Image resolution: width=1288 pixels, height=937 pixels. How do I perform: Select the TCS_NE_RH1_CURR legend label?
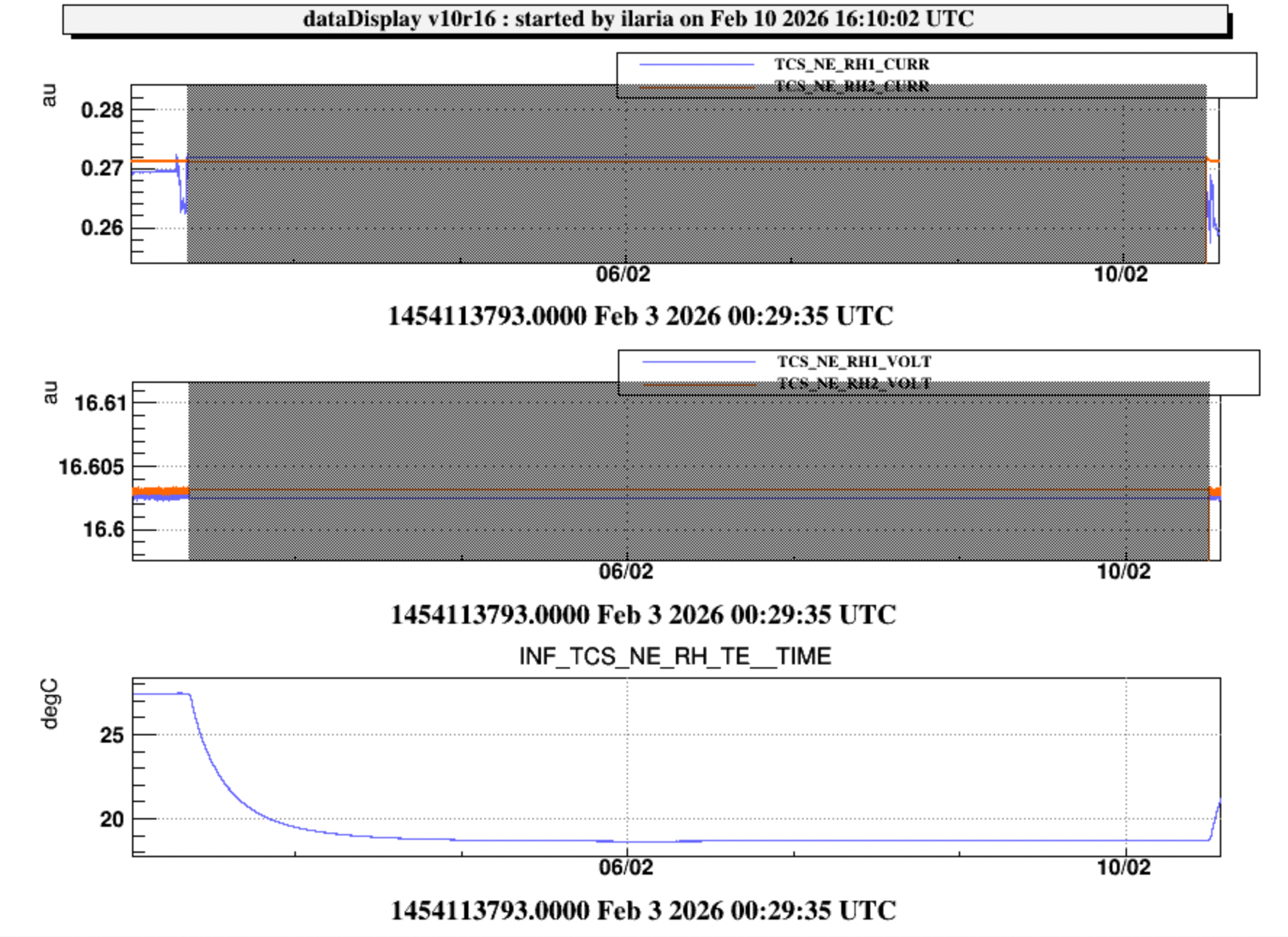pyautogui.click(x=851, y=65)
